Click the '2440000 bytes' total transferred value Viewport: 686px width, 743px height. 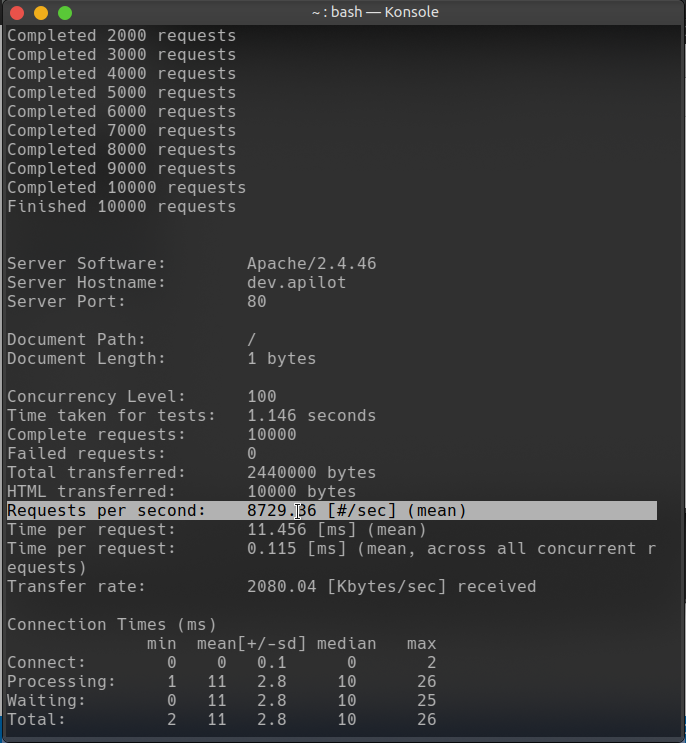(x=311, y=472)
